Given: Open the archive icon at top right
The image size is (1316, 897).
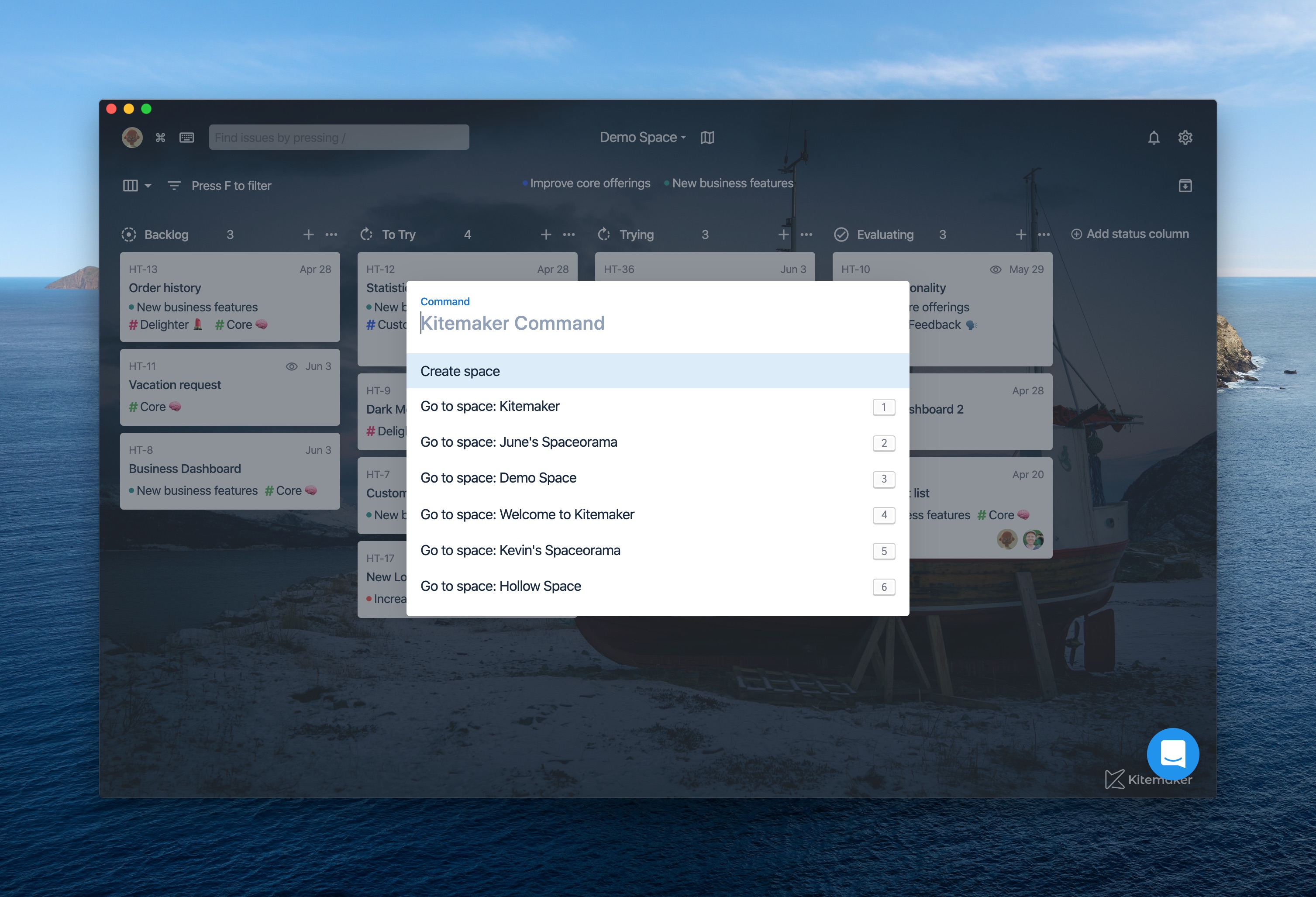Looking at the screenshot, I should coord(1185,186).
